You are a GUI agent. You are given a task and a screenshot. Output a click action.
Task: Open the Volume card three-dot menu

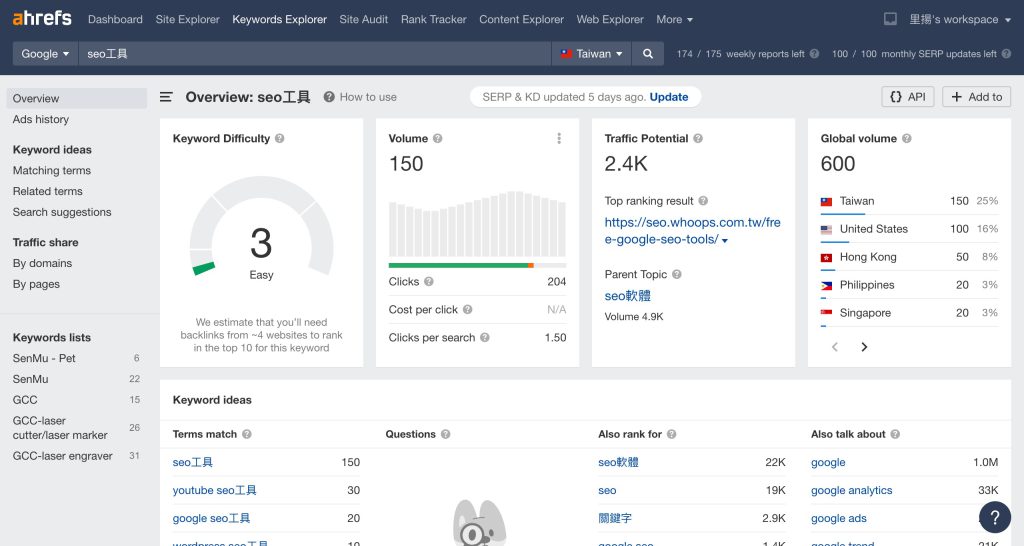click(559, 139)
